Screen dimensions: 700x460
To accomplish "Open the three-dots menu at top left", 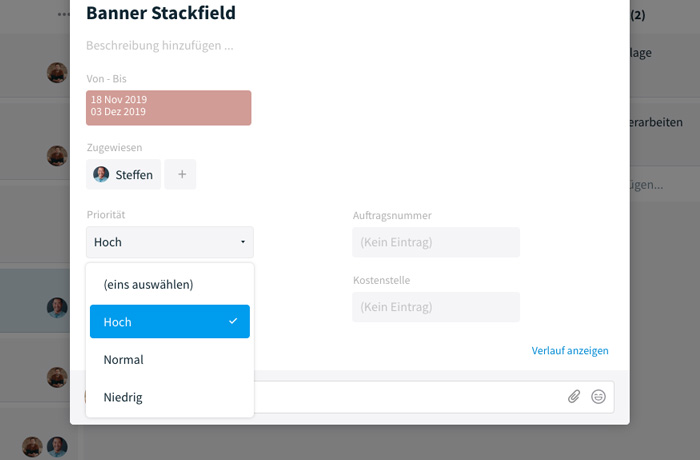I will pyautogui.click(x=63, y=14).
